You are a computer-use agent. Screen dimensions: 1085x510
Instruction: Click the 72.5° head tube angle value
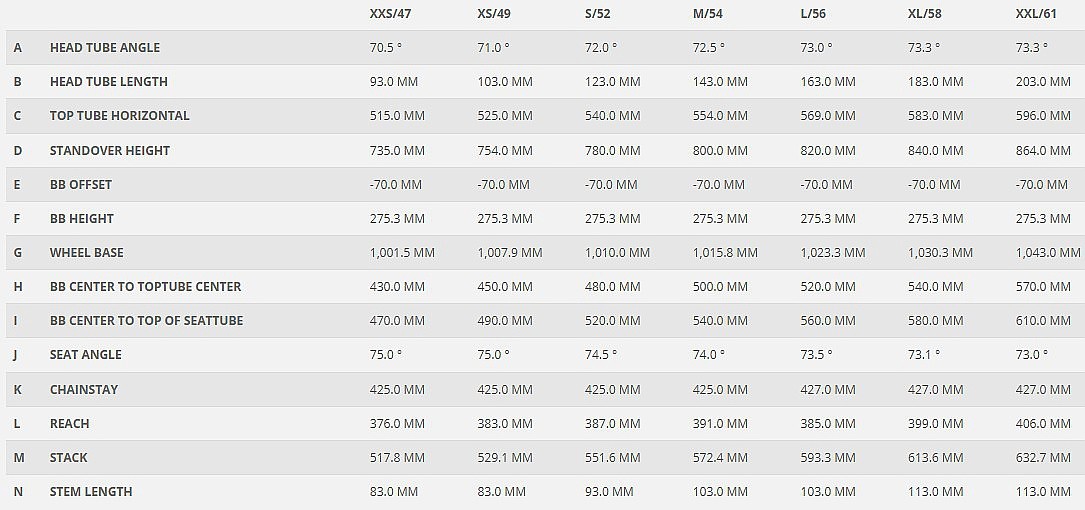pos(709,48)
